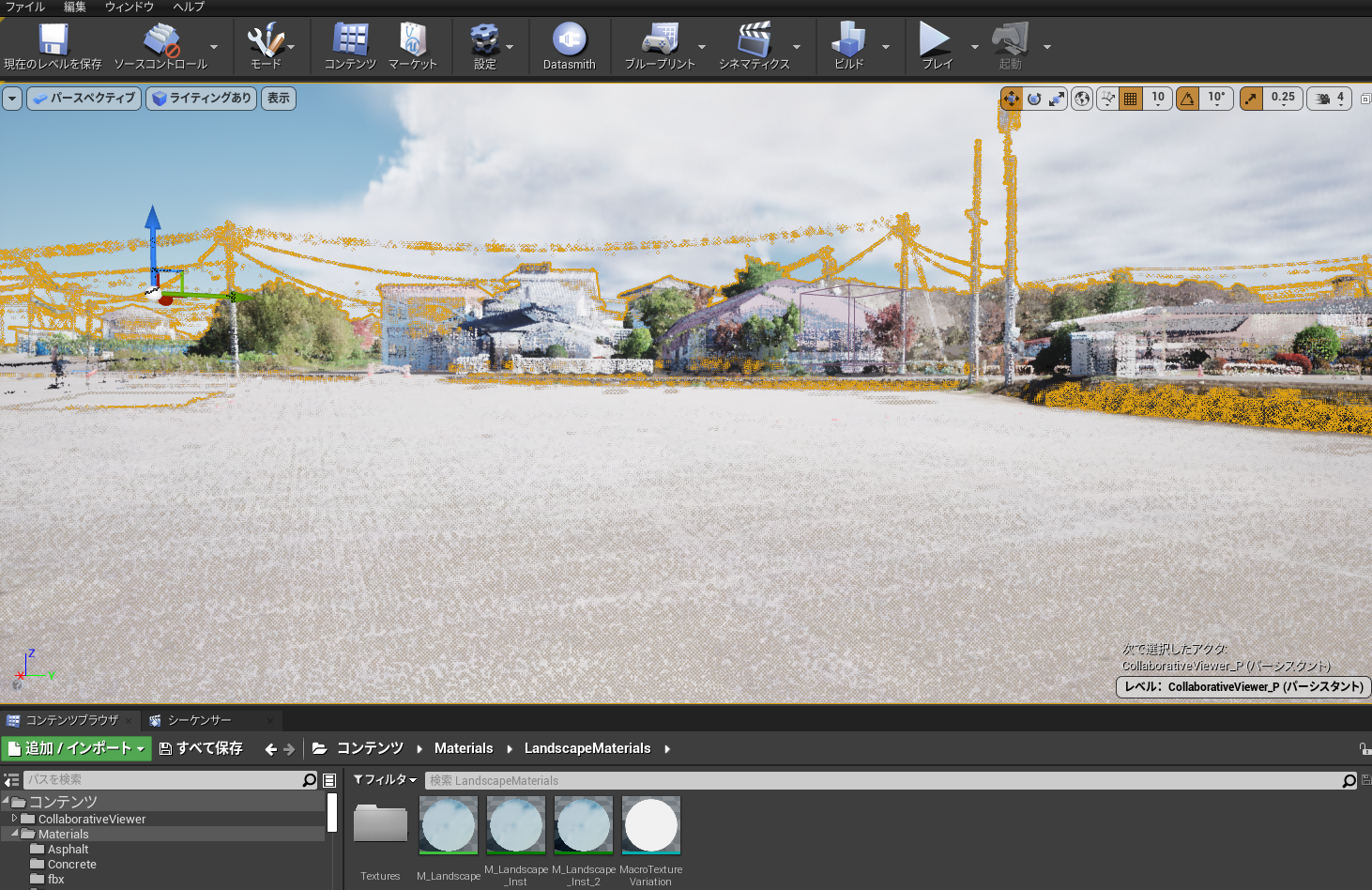Select the MacroTextureVariation white material thumbnail

coord(650,826)
